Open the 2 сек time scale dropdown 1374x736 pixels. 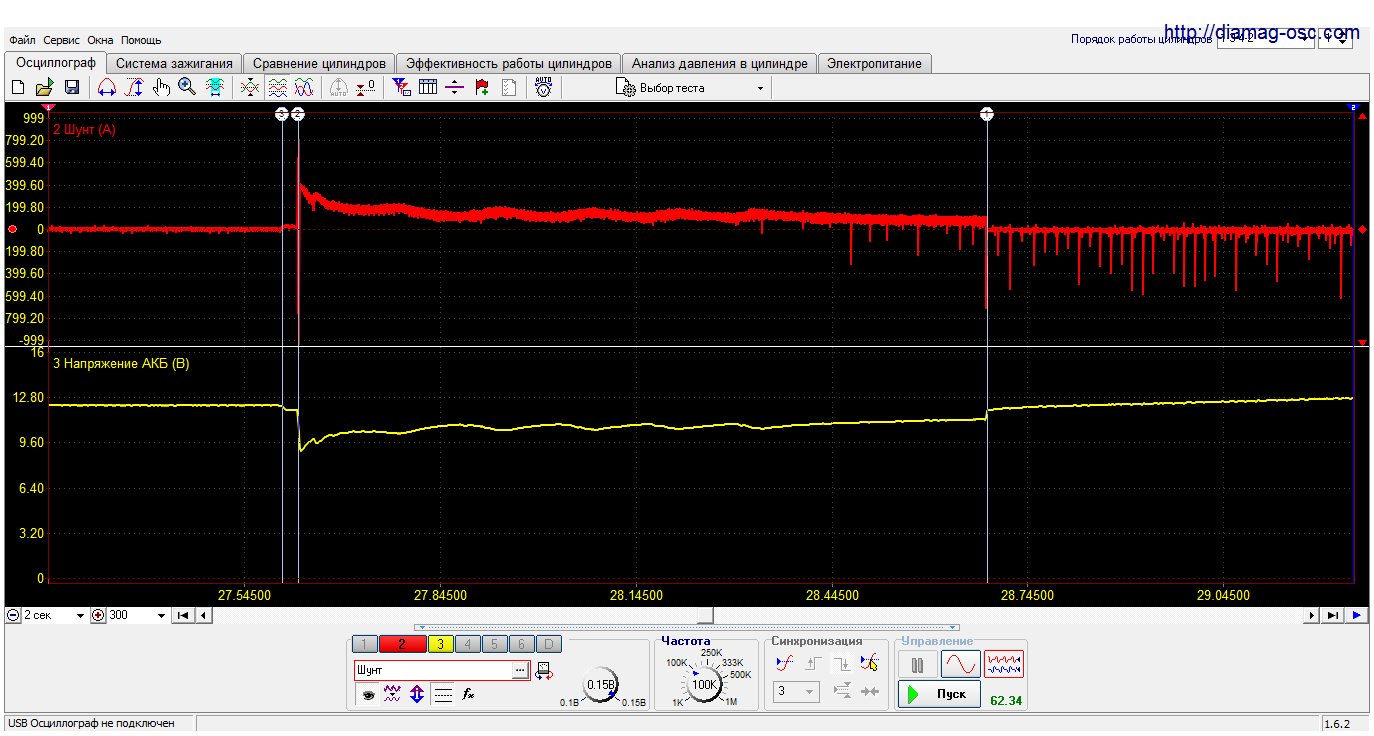click(54, 615)
